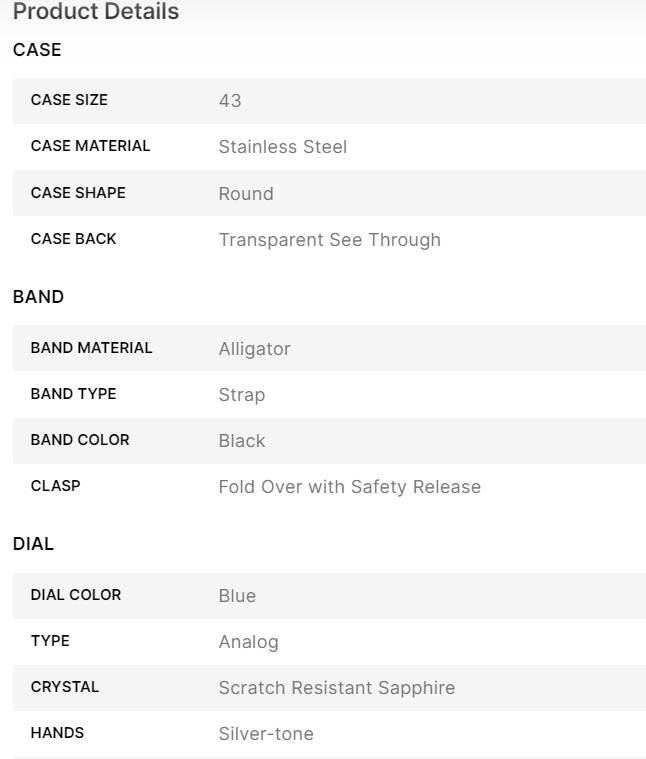
Task: Select the Scratch Resistant Sapphire value
Action: click(336, 688)
